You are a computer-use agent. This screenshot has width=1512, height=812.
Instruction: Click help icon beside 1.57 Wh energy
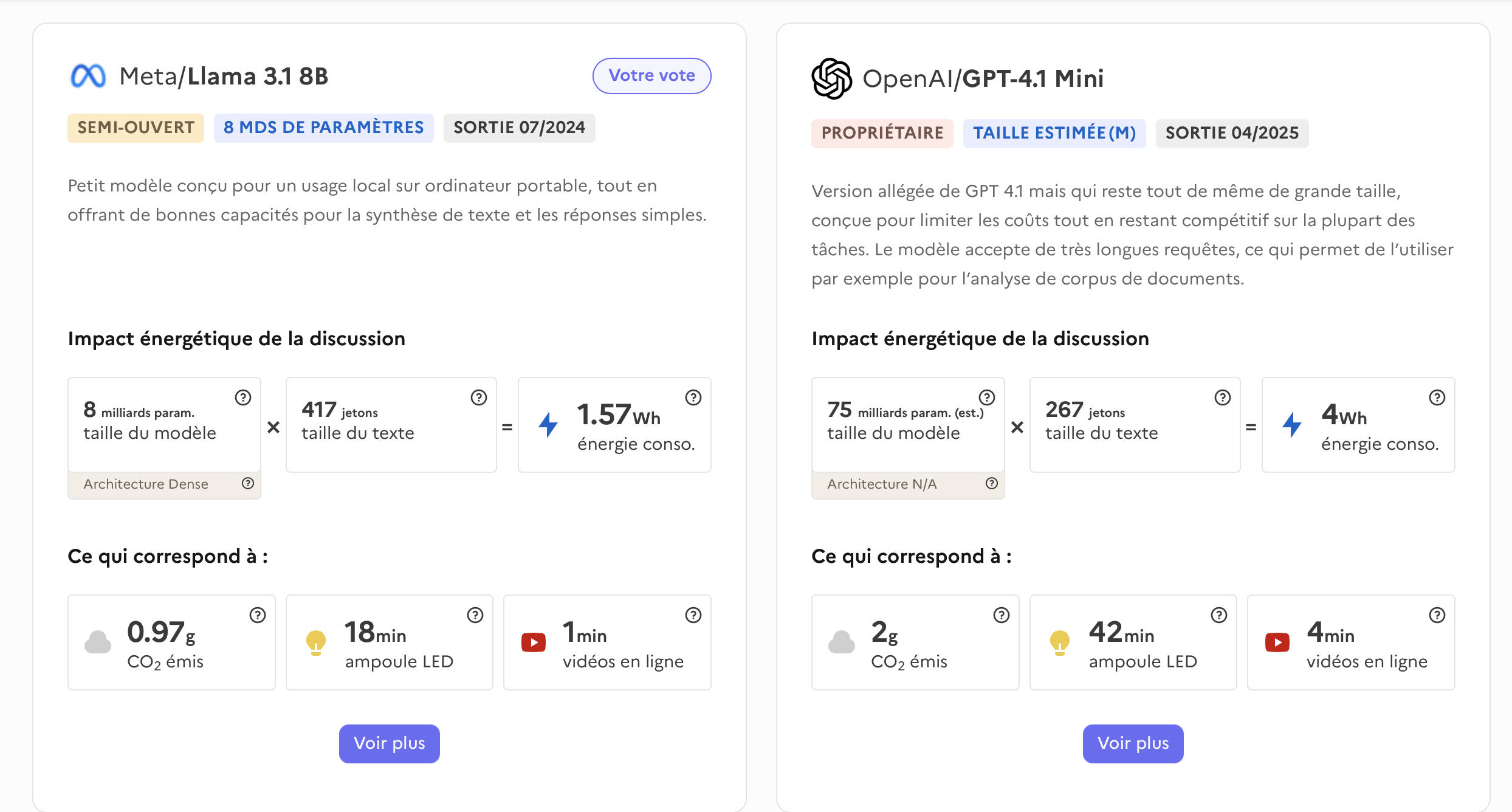pyautogui.click(x=693, y=397)
